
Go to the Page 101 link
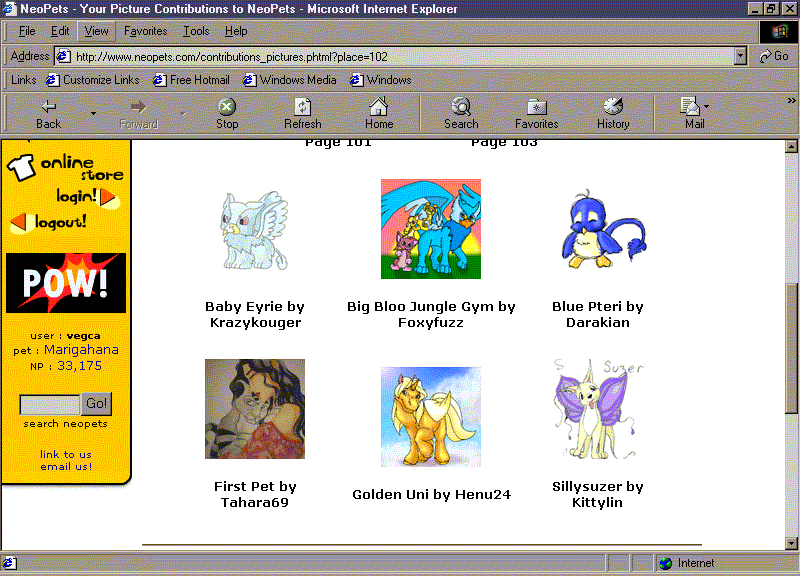[338, 143]
